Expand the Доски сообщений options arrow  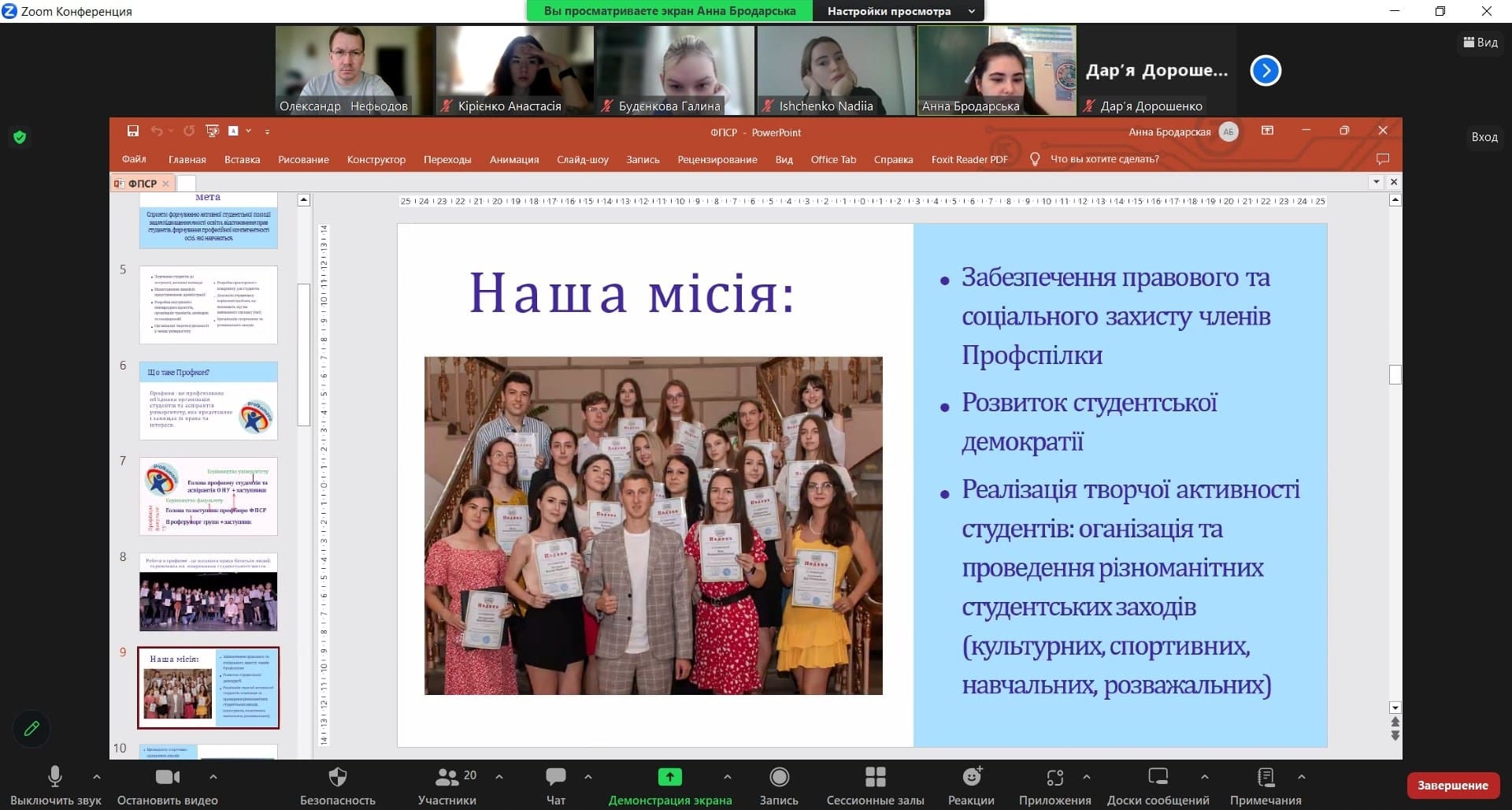pyautogui.click(x=1205, y=777)
